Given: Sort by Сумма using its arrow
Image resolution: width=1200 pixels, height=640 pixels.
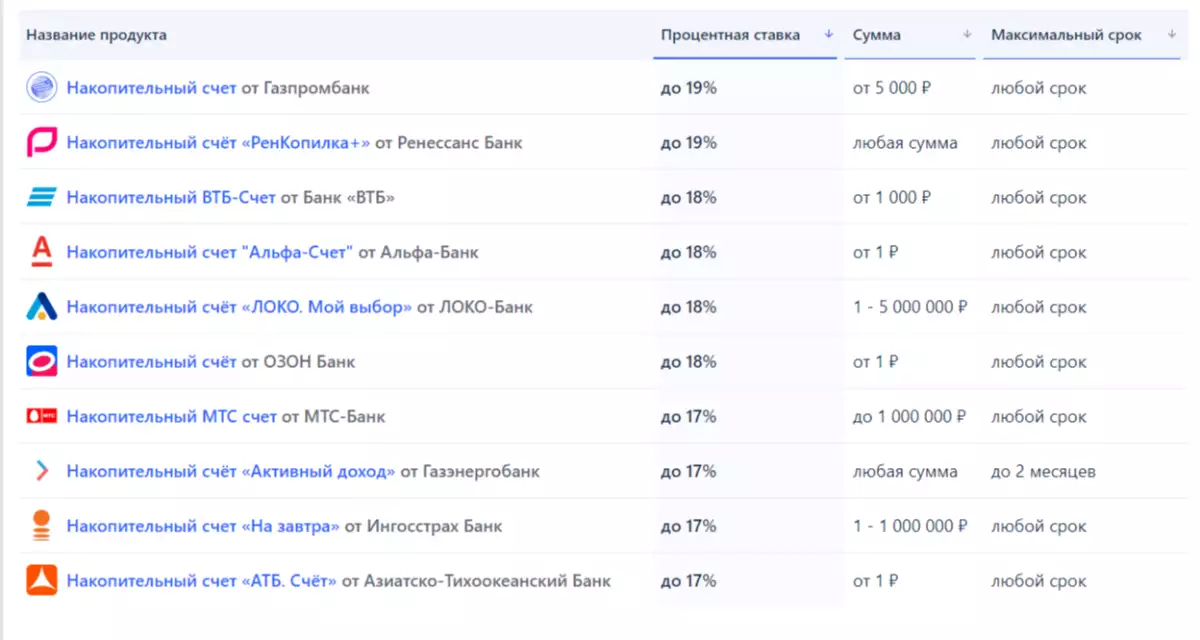Looking at the screenshot, I should tap(967, 35).
